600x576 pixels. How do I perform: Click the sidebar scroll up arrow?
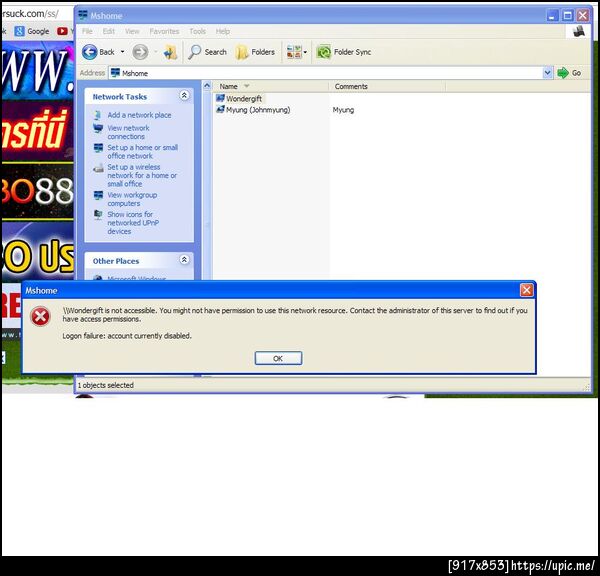click(x=207, y=85)
